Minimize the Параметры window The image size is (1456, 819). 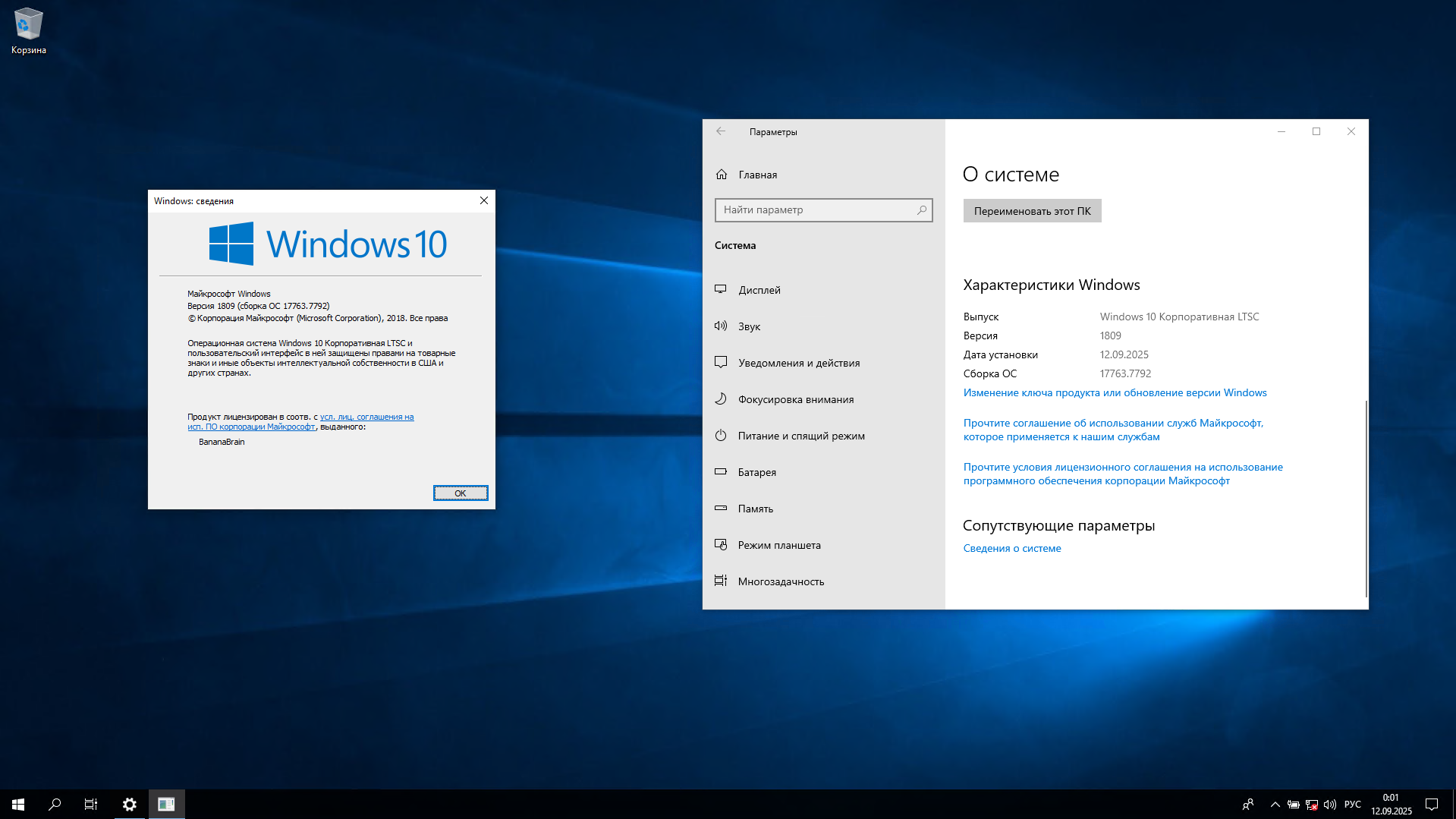coord(1281,131)
